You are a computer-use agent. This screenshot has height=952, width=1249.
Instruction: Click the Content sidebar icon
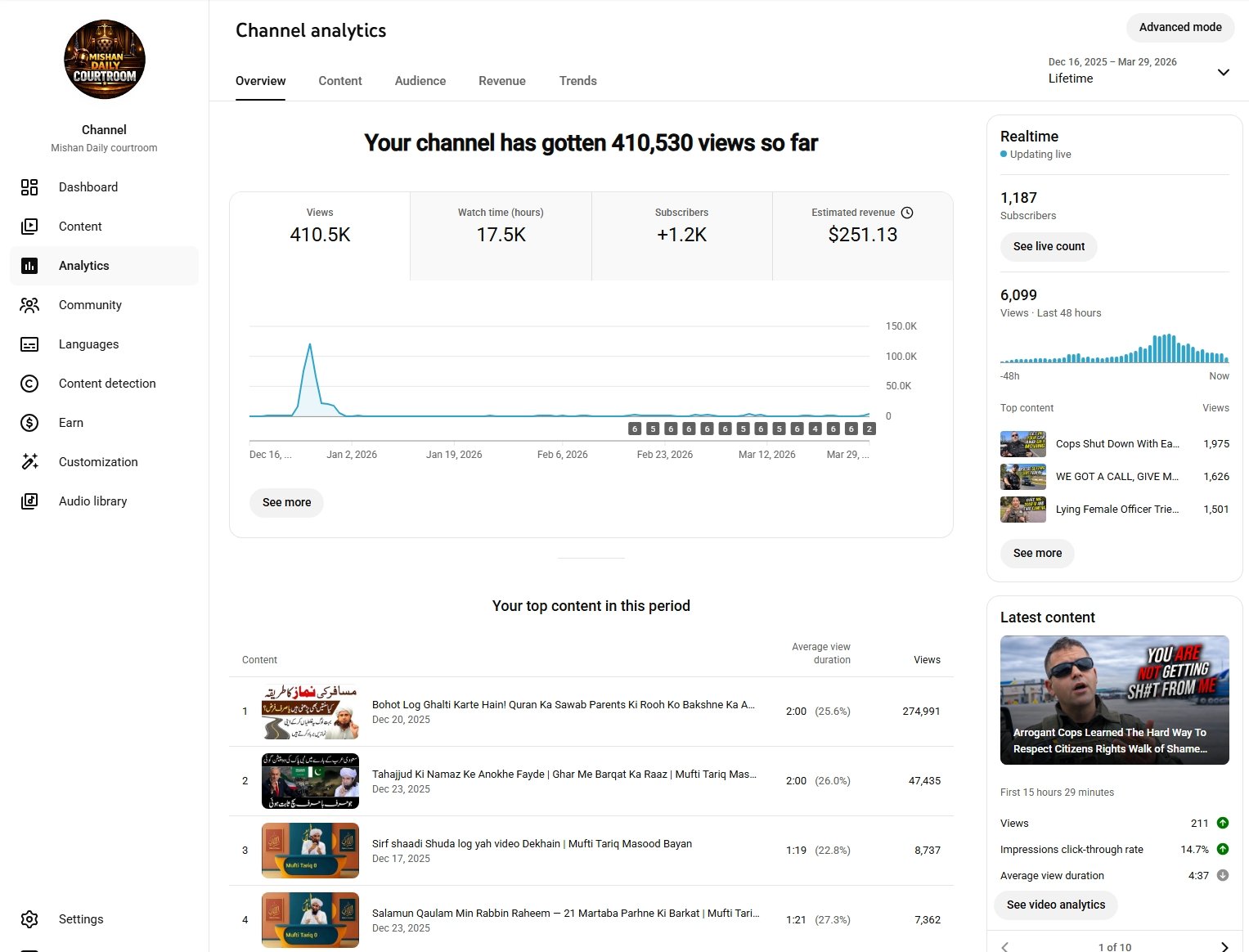(x=29, y=227)
